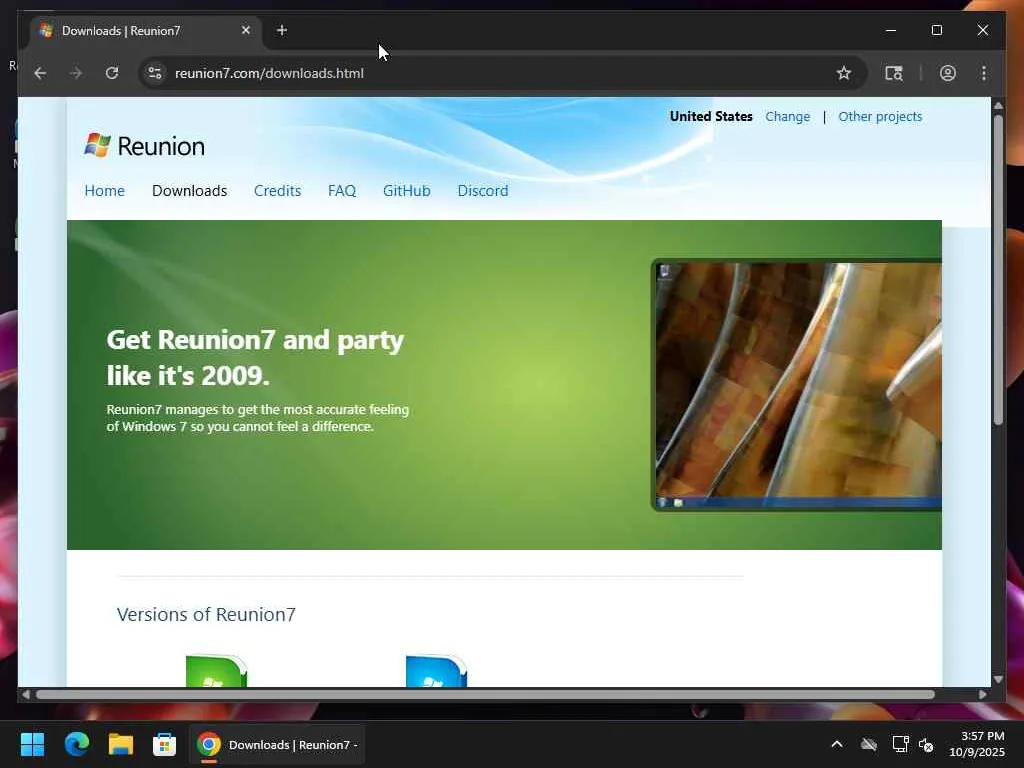The width and height of the screenshot is (1024, 768).
Task: Open the clock showing 3:57 PM
Action: pyautogui.click(x=976, y=744)
